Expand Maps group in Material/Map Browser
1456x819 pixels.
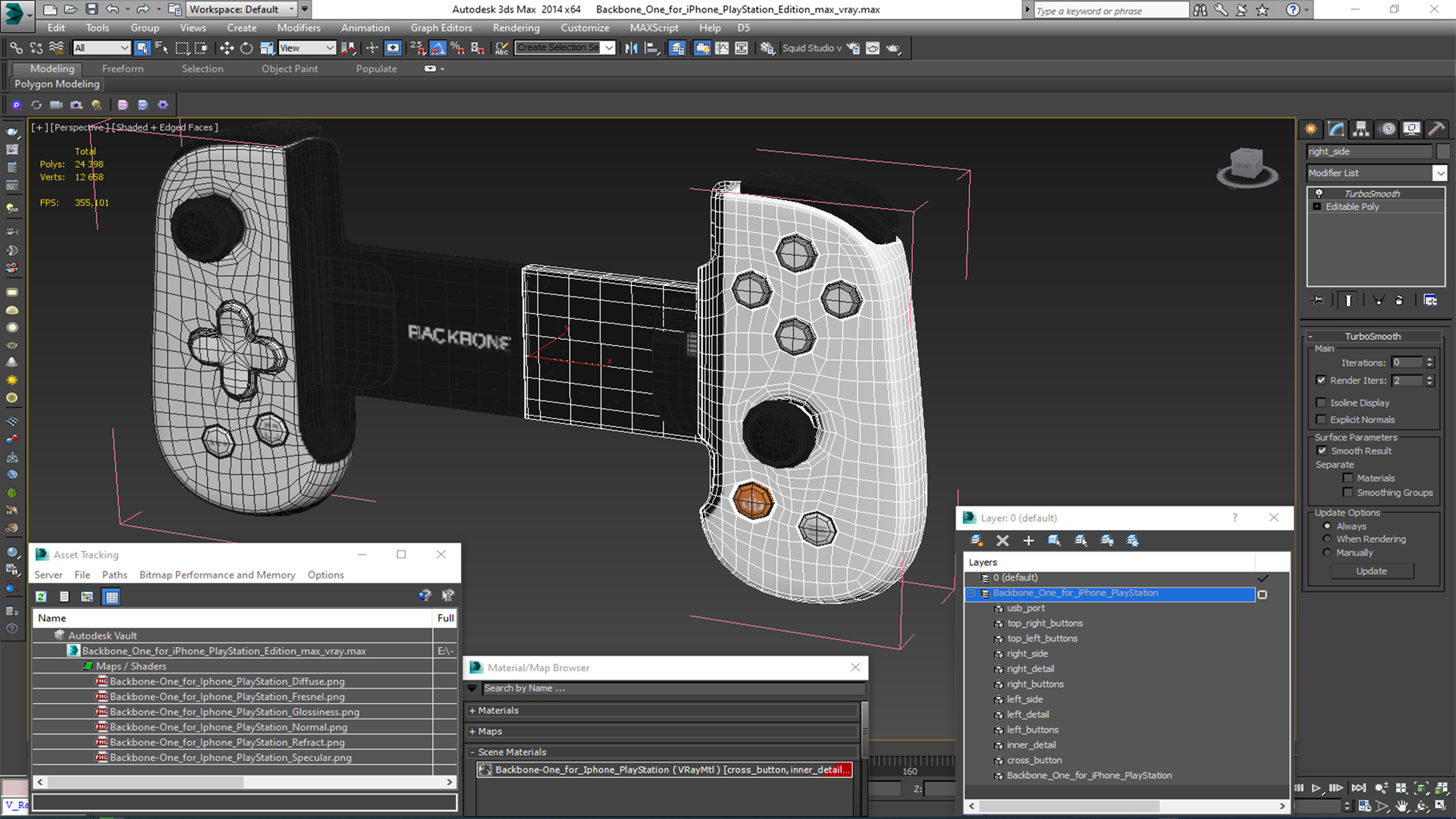tap(472, 731)
